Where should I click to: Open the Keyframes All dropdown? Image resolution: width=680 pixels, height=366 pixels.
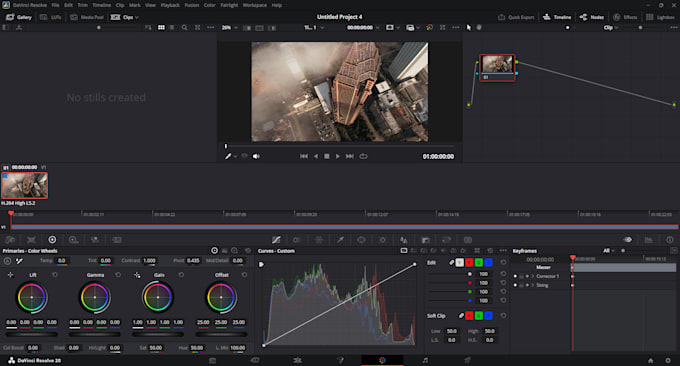tap(609, 251)
